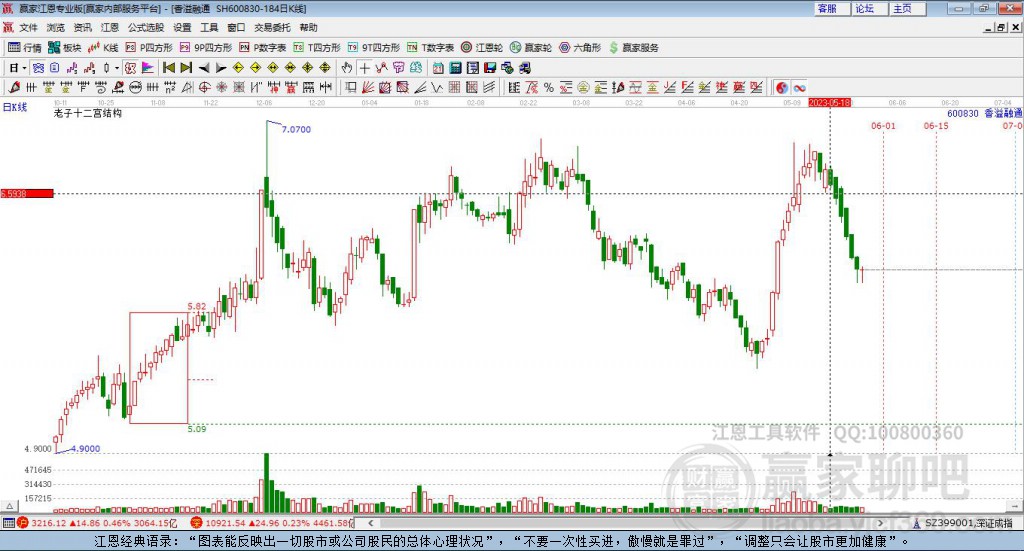Open the calendar icon in toolbar

(x=438, y=68)
